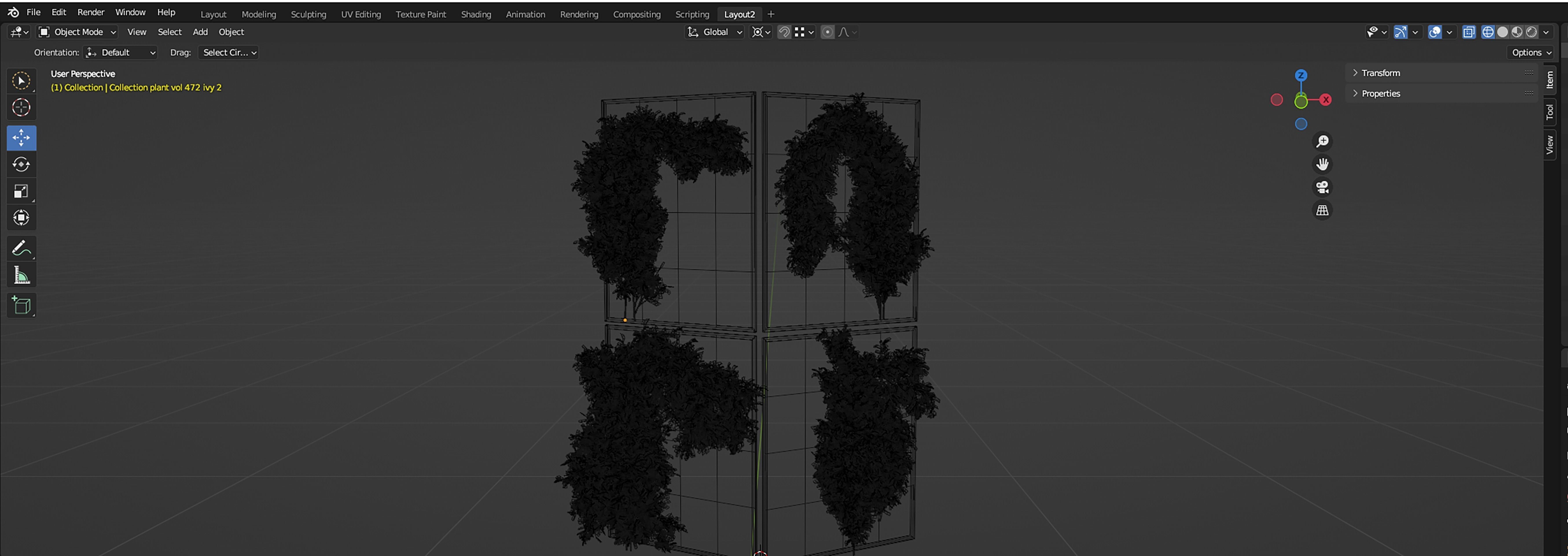Viewport: 1568px width, 556px height.
Task: Open the viewport Select menu
Action: click(x=169, y=32)
